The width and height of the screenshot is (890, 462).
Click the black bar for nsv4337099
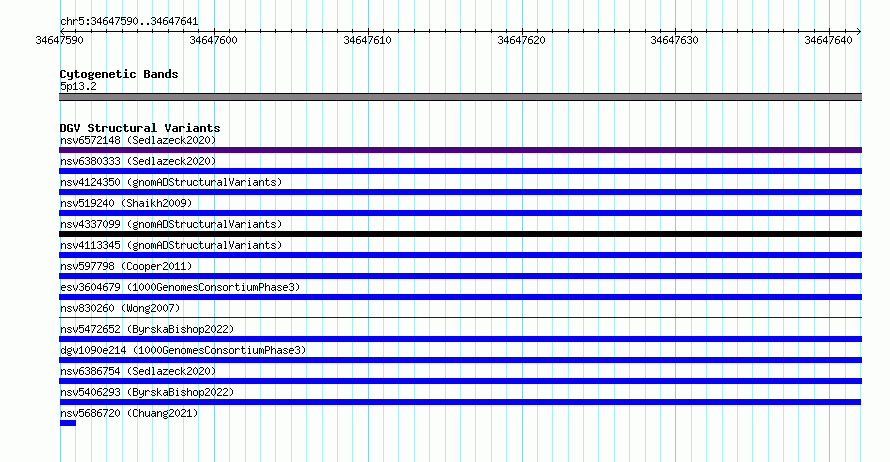coord(460,234)
